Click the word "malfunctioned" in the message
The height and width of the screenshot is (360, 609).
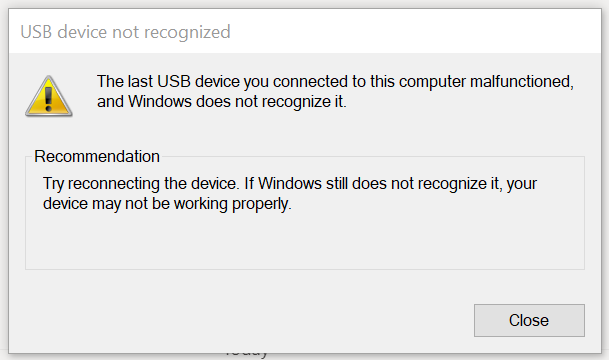coord(522,82)
